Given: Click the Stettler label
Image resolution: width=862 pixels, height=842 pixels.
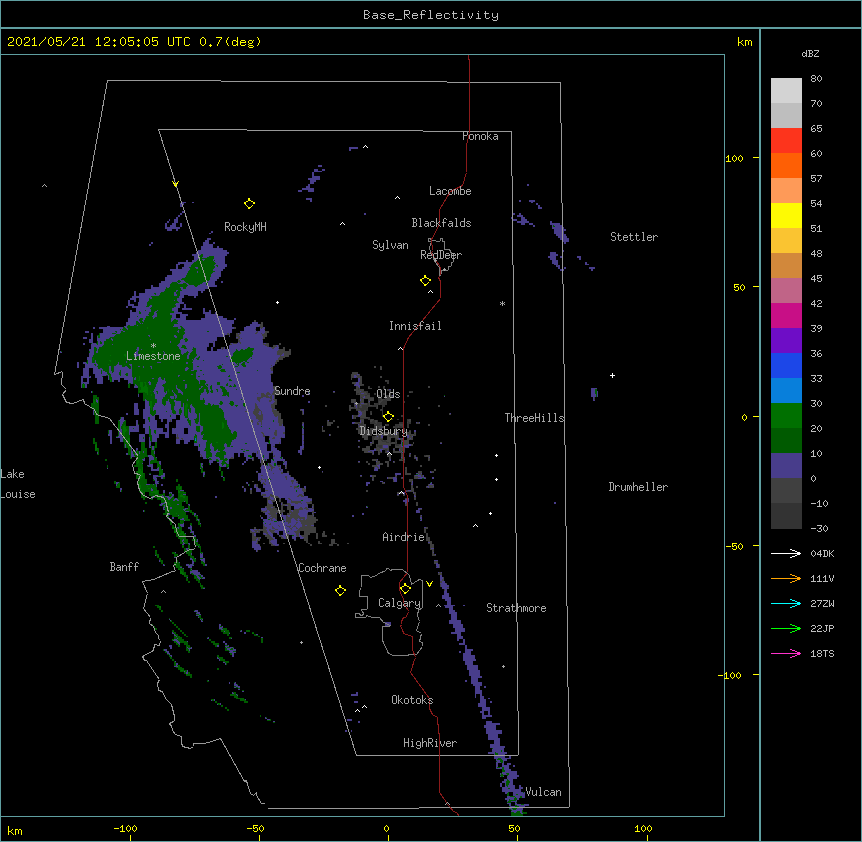Looking at the screenshot, I should [x=634, y=237].
